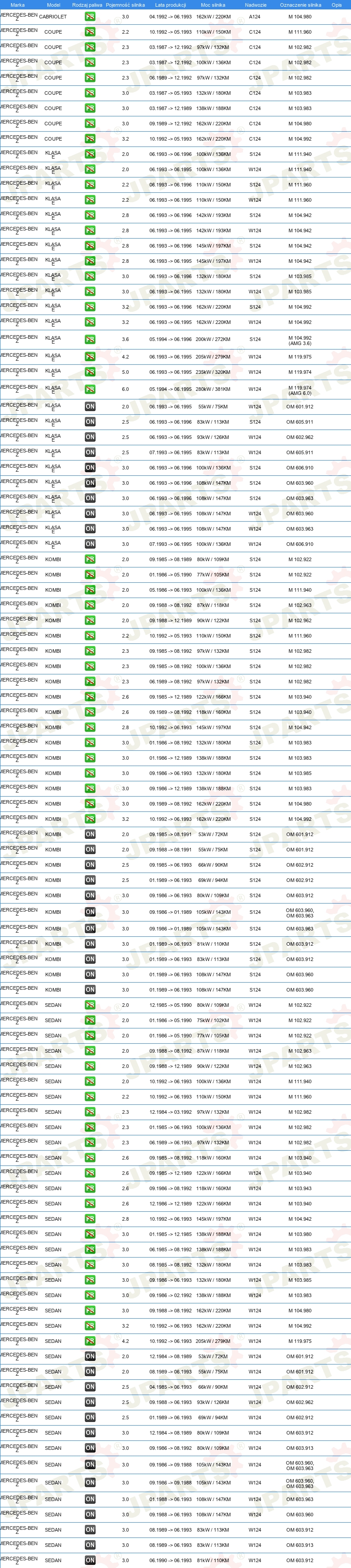The width and height of the screenshot is (351, 1568).
Task: Select petrol icon in SEDAN 75kW / 102KM row
Action: click(x=90, y=1020)
